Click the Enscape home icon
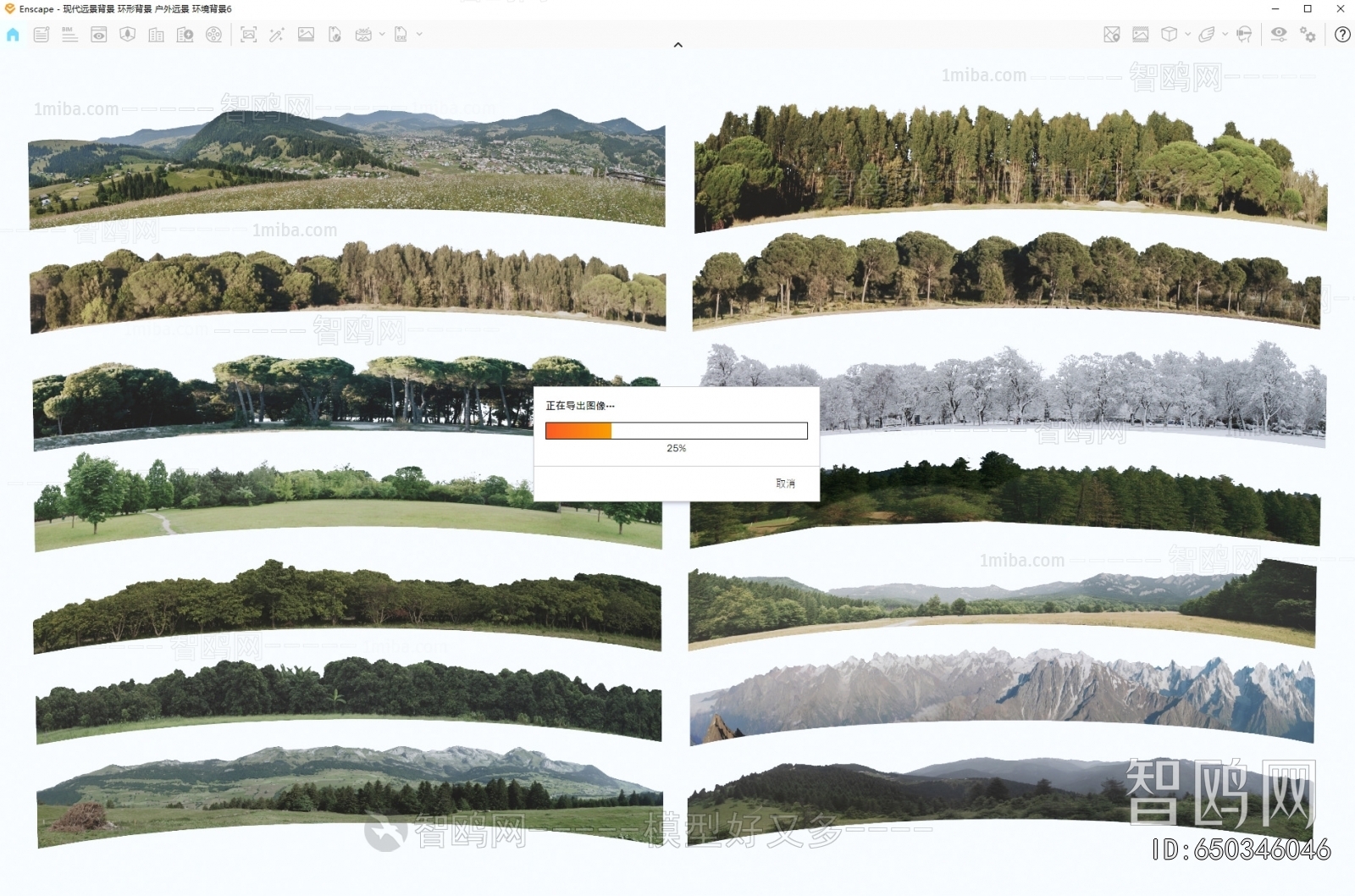The height and width of the screenshot is (896, 1355). tap(13, 35)
